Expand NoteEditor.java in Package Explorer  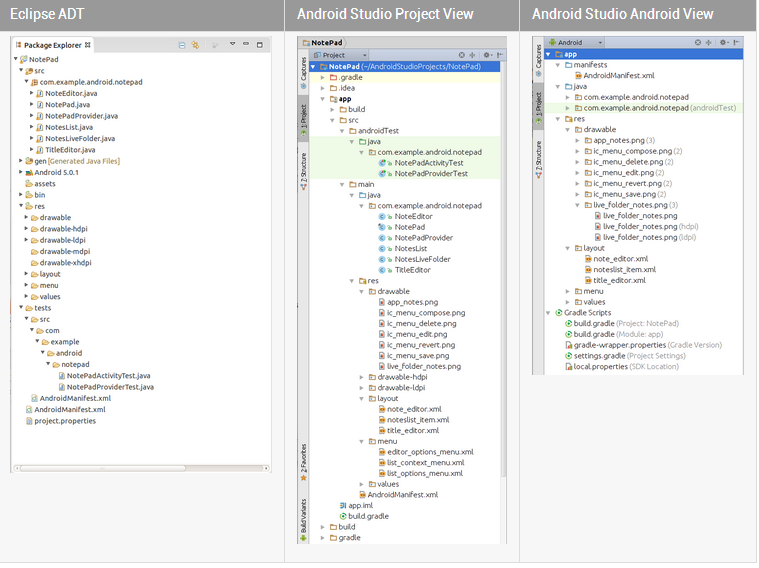(31, 92)
